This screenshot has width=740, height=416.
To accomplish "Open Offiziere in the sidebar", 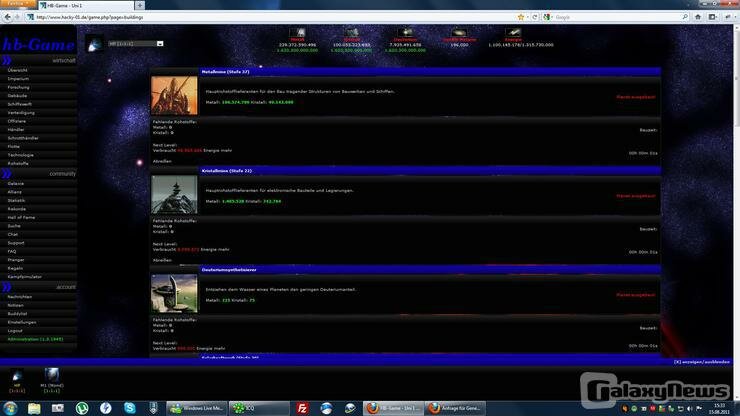I will point(17,121).
